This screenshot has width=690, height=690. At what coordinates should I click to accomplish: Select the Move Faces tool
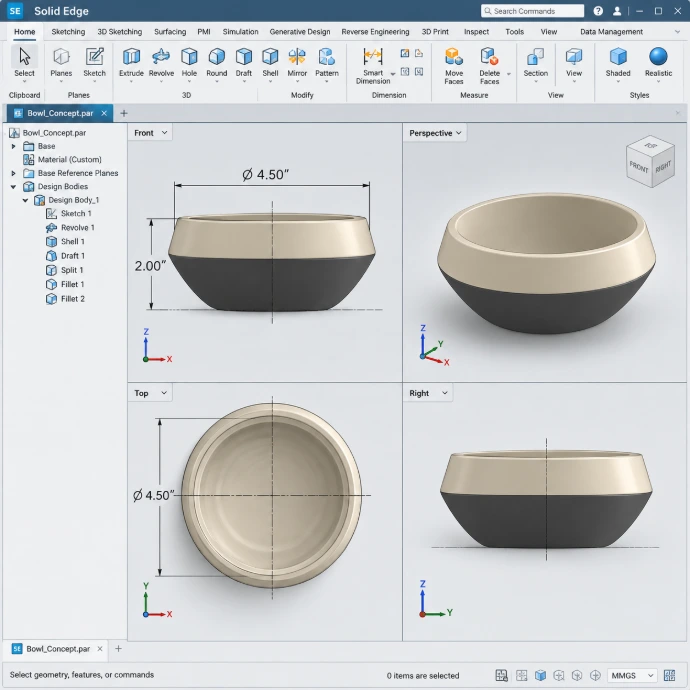(454, 66)
